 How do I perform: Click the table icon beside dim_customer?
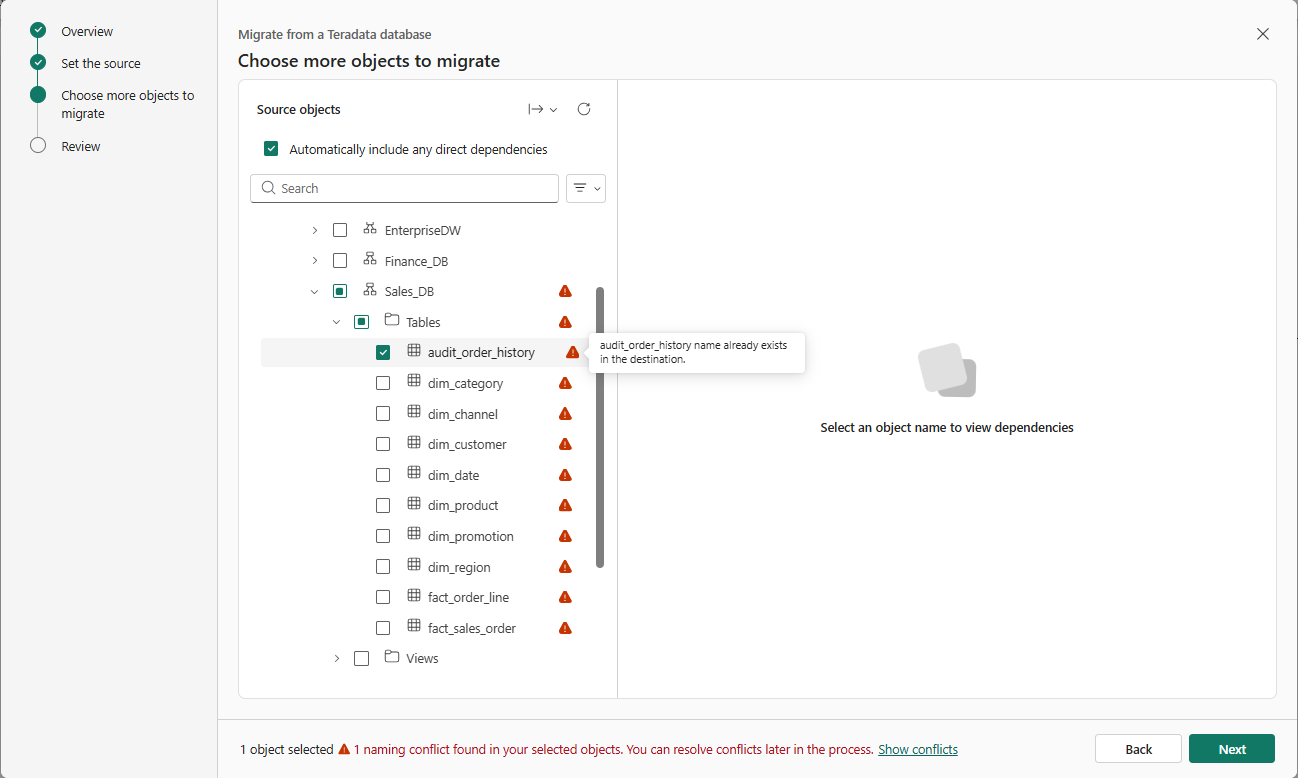(414, 443)
